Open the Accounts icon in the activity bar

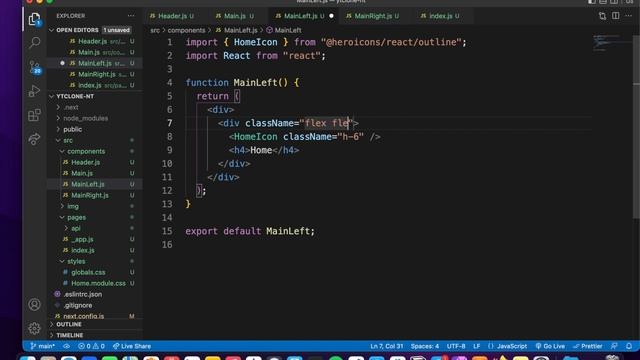(x=34, y=304)
